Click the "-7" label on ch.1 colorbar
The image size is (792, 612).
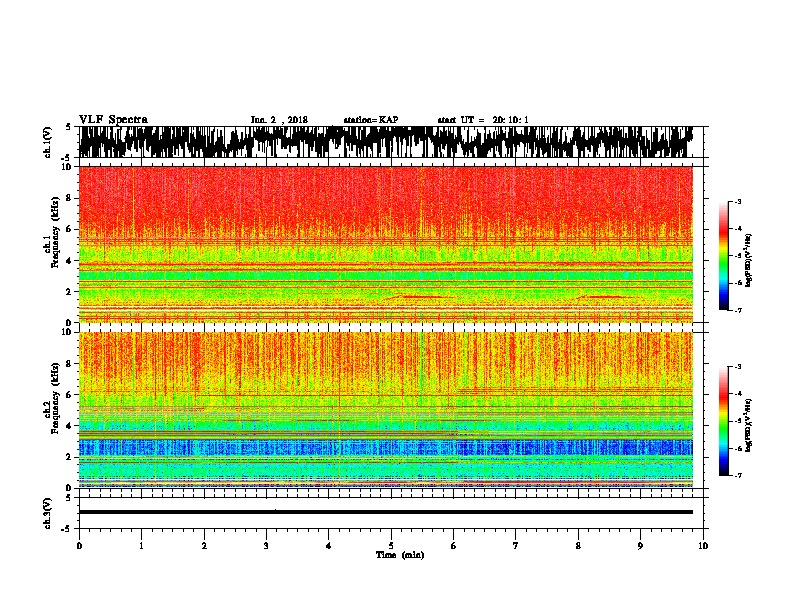[738, 310]
